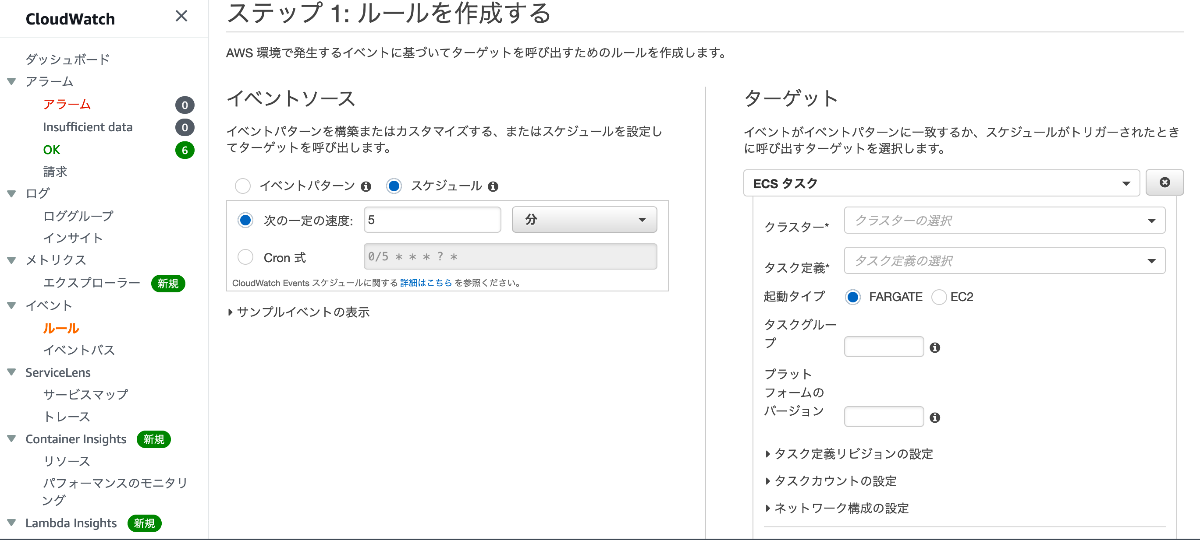Click the Insufficient data count badge
The image size is (1200, 540).
pos(184,127)
